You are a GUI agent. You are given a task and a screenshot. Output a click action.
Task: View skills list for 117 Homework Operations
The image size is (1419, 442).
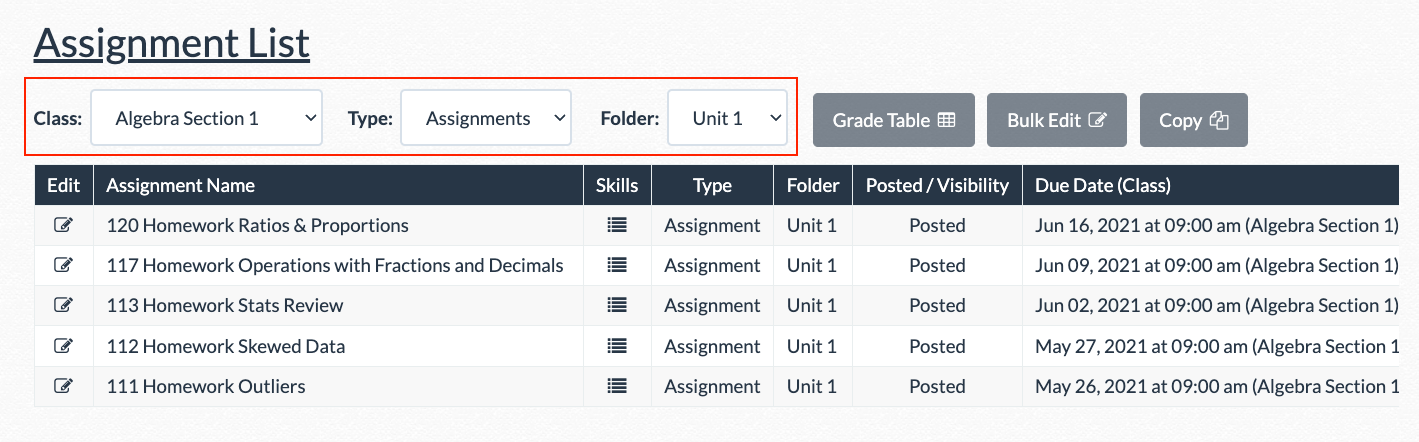pos(617,265)
